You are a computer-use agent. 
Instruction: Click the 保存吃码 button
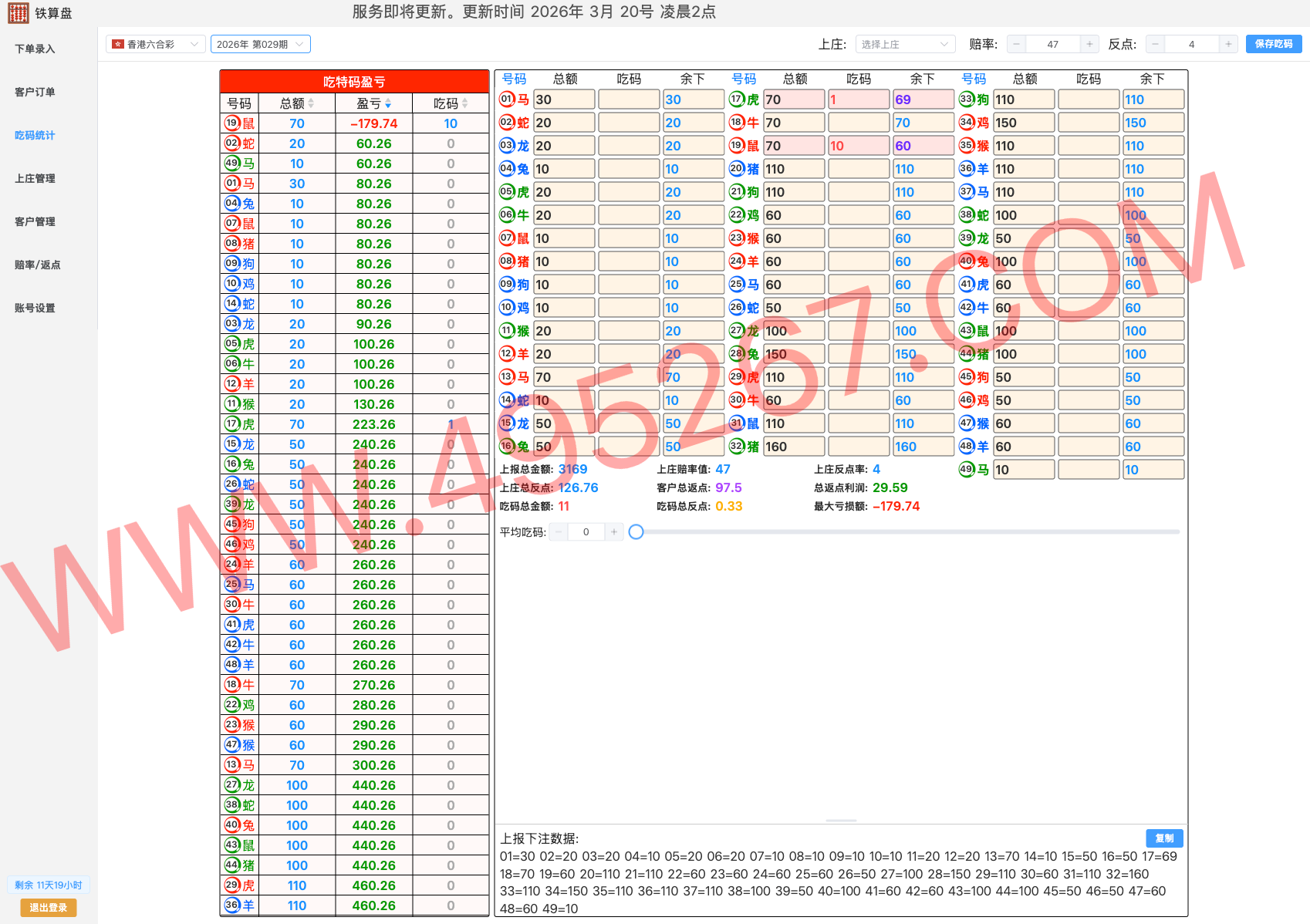1273,45
